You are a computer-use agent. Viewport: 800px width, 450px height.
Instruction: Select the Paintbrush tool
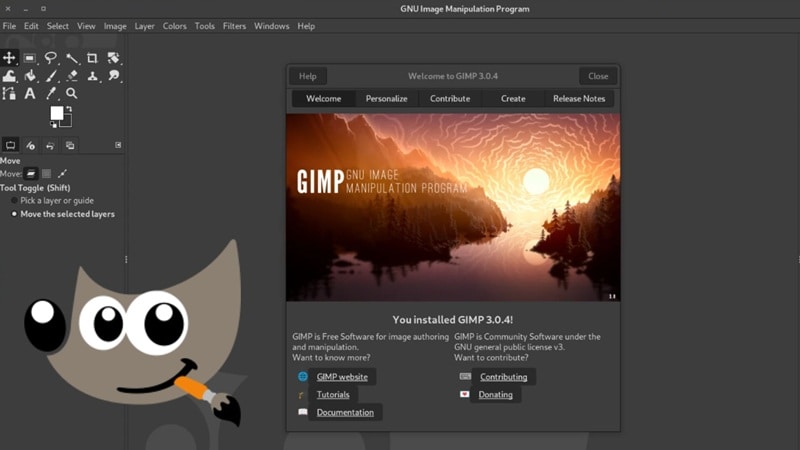click(x=51, y=76)
